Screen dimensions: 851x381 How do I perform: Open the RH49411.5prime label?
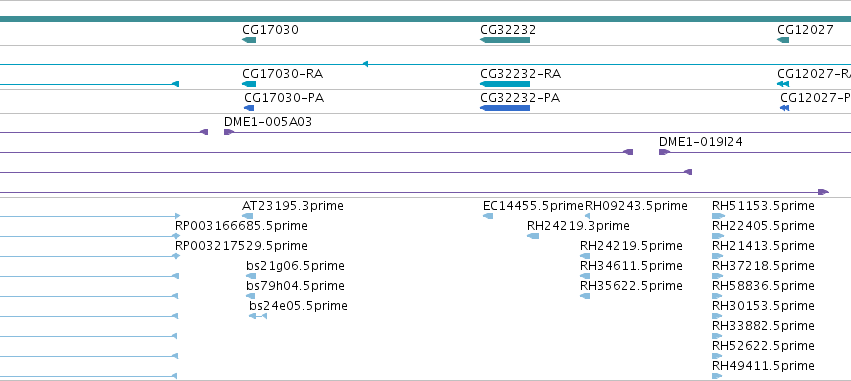click(763, 366)
